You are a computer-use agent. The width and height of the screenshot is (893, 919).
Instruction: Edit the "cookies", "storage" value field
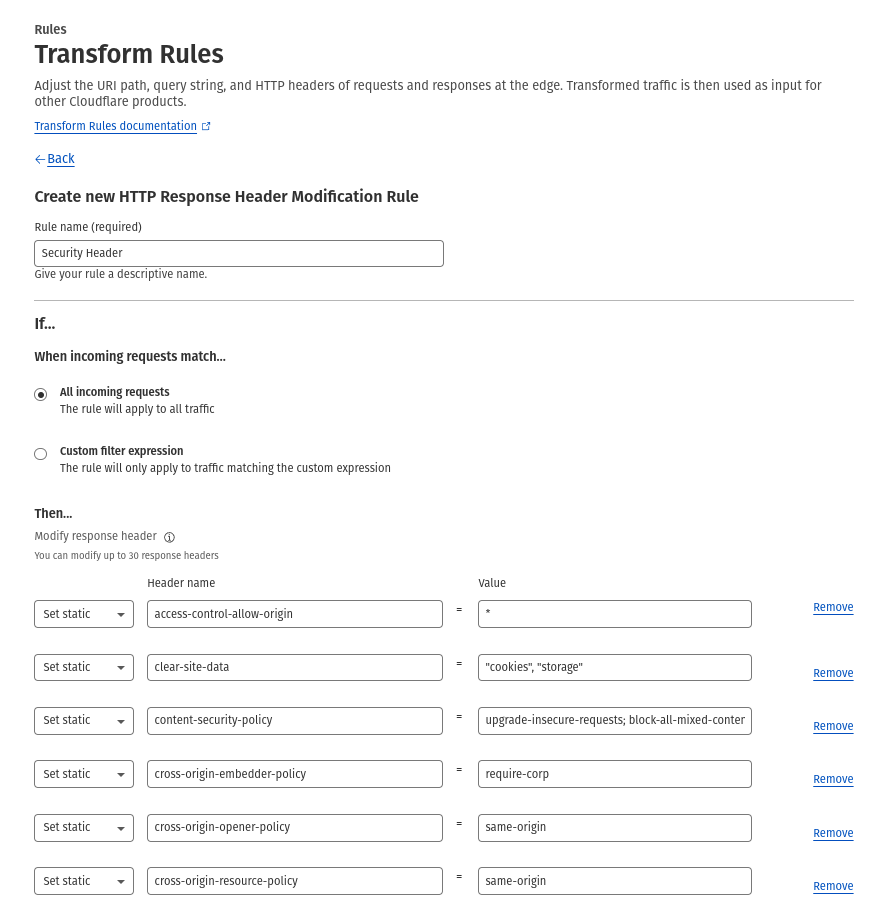pyautogui.click(x=614, y=667)
